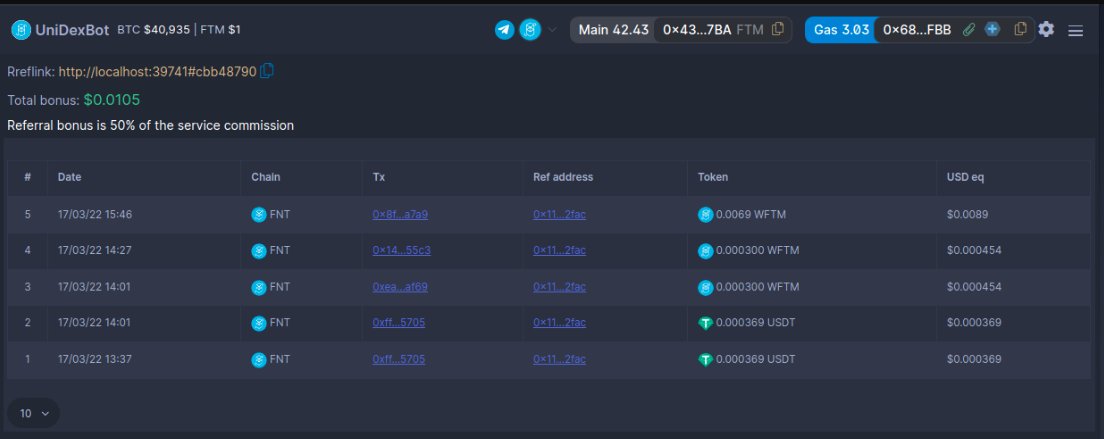Click the WFTM token icon beside 0.0069
The width and height of the screenshot is (1104, 439).
(705, 215)
